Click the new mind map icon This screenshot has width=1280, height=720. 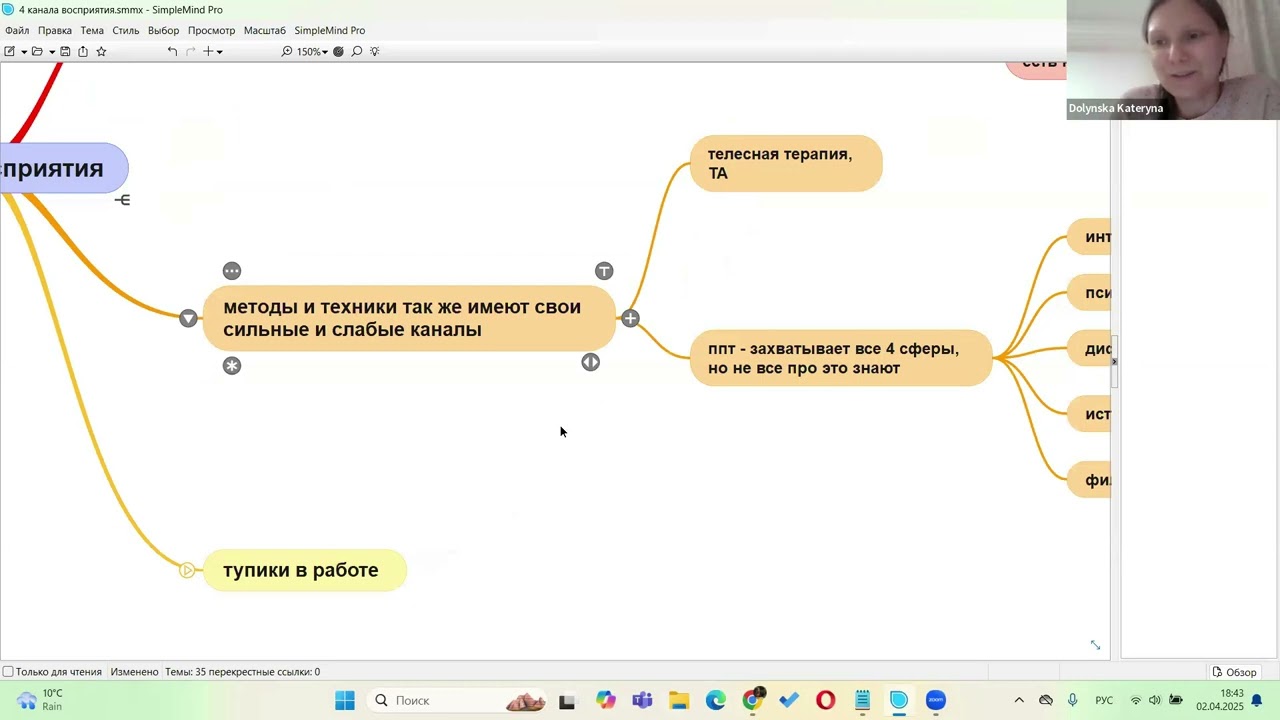pos(9,51)
